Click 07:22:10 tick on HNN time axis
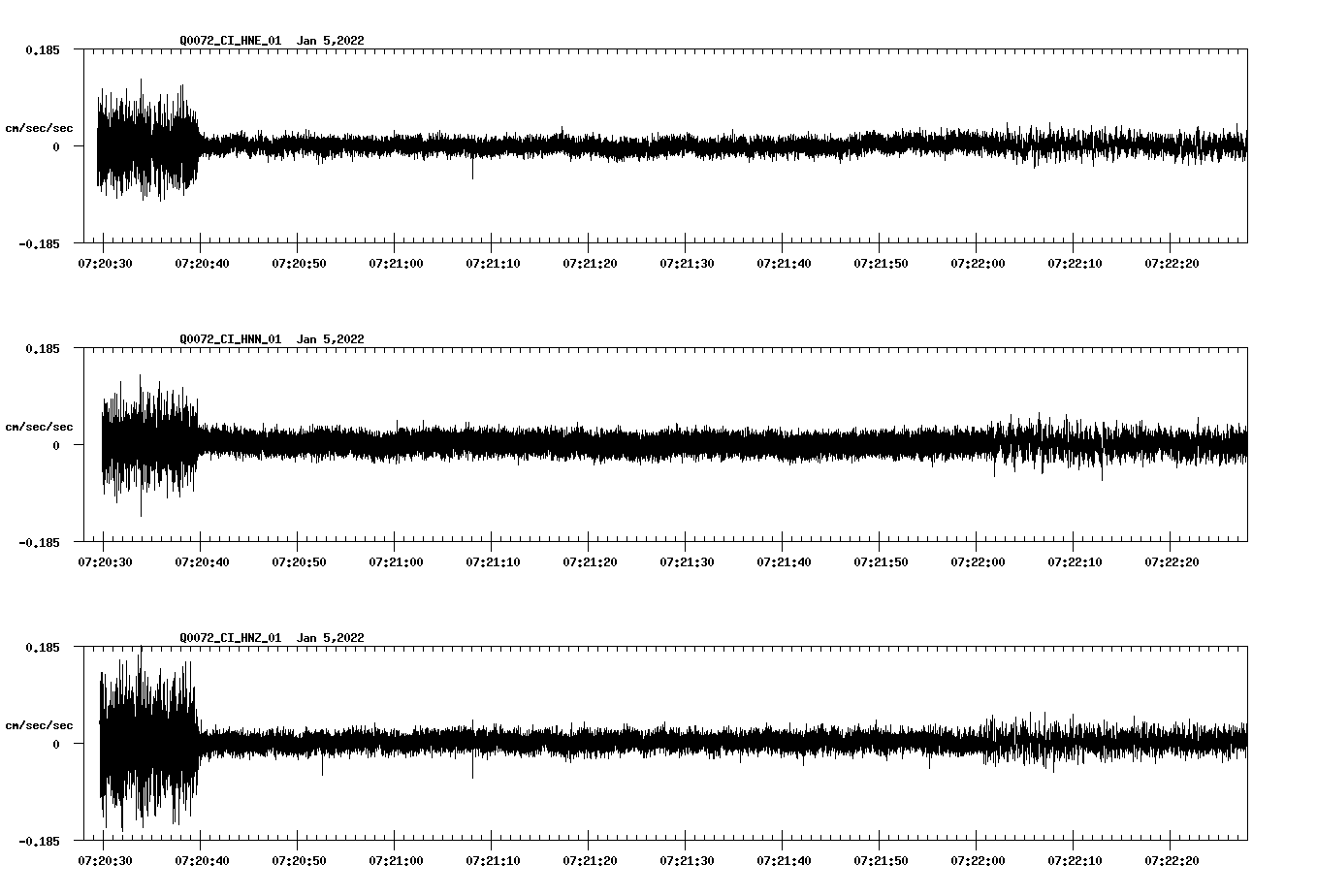Screen dimensions: 1317x896 pyautogui.click(x=1075, y=562)
